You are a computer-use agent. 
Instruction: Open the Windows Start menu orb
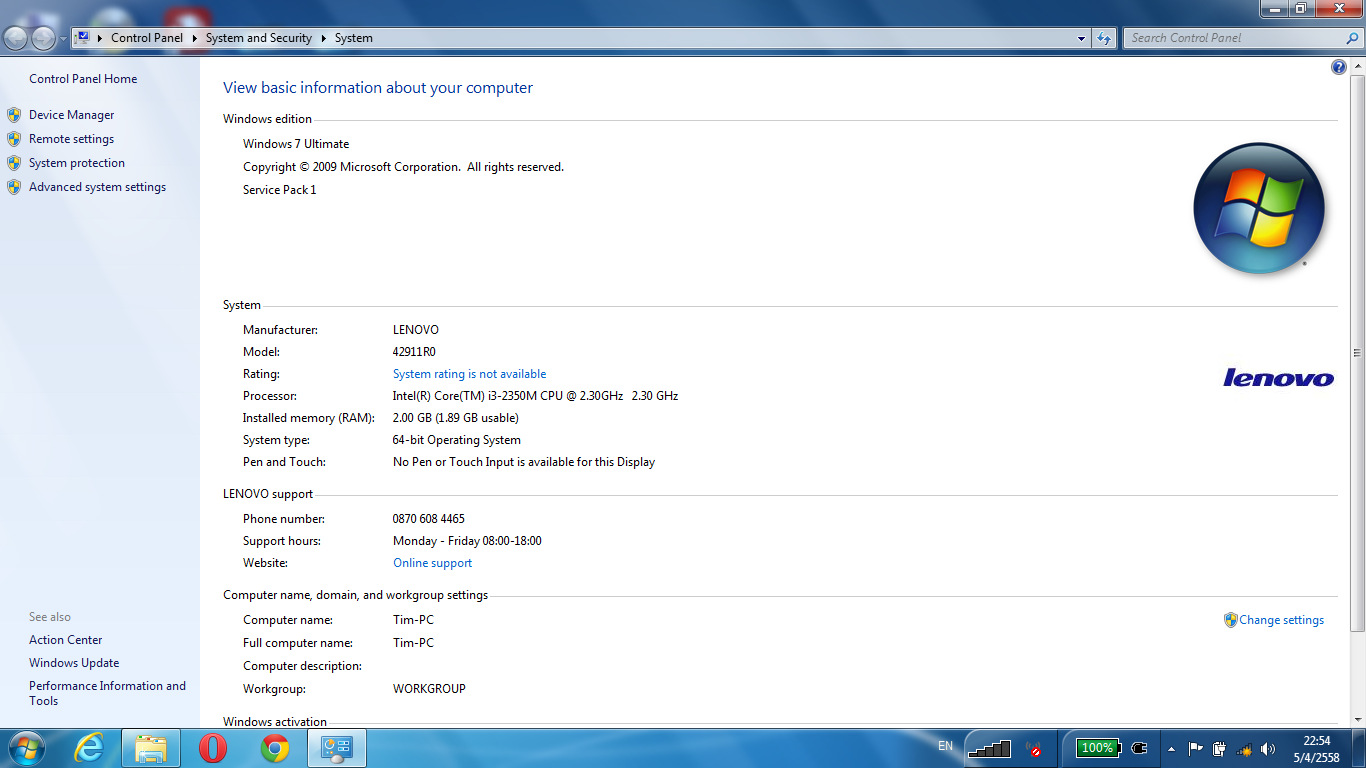pos(25,748)
